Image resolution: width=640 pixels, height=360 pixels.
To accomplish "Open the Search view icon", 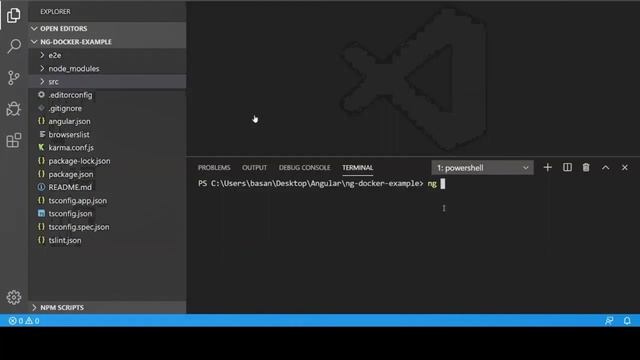I will 14,46.
